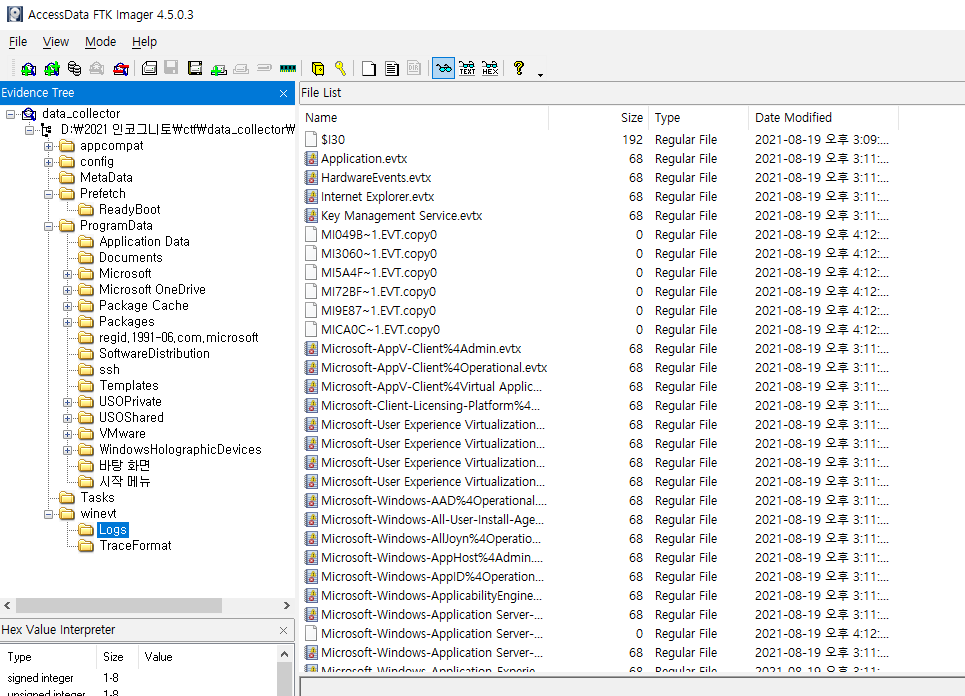Collapse the Prefetch folder
This screenshot has height=696, width=965.
[x=49, y=194]
